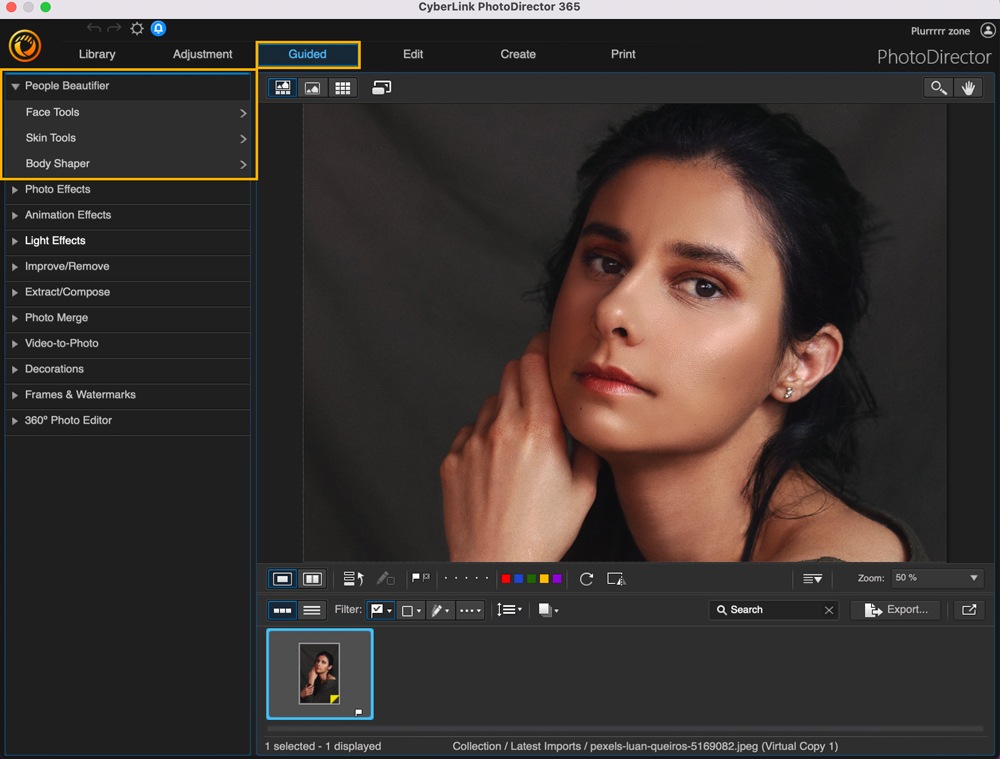
Task: Open Face Tools
Action: coord(128,112)
